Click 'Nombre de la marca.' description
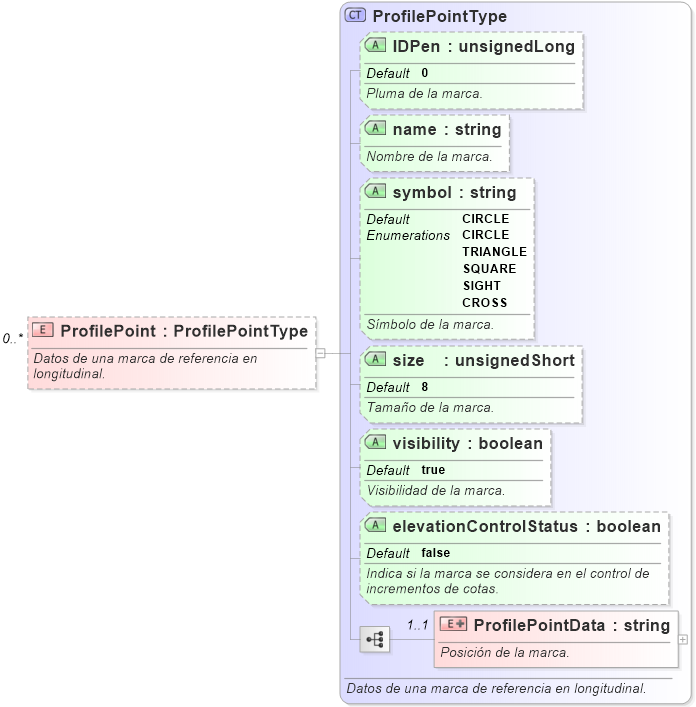Viewport: 696px width, 707px height. click(x=429, y=156)
